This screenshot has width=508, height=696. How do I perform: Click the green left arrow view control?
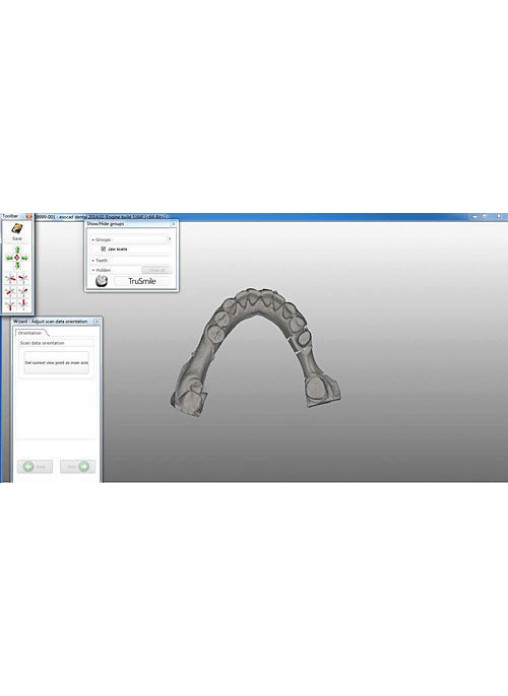pyautogui.click(x=9, y=257)
